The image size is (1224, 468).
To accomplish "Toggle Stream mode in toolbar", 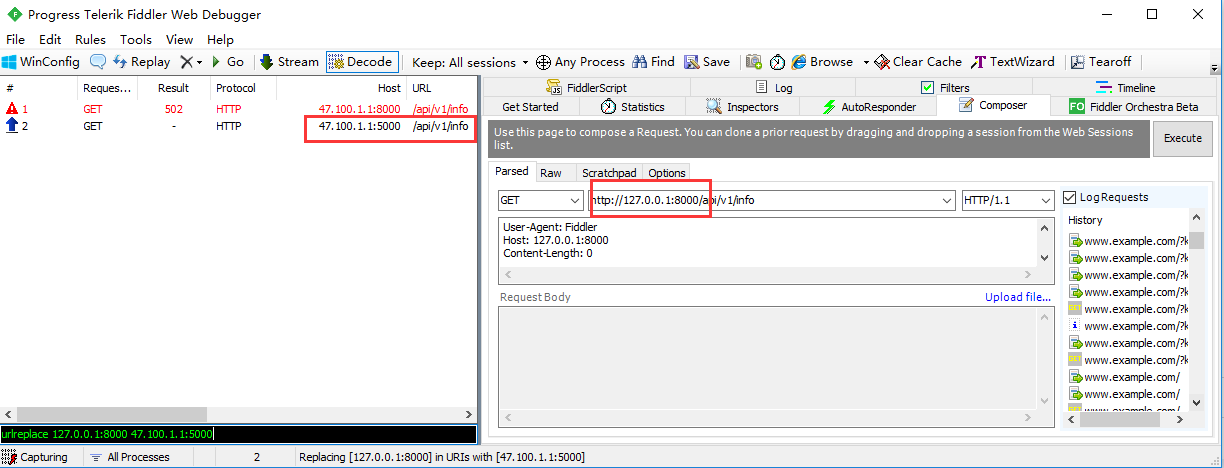I will (289, 62).
